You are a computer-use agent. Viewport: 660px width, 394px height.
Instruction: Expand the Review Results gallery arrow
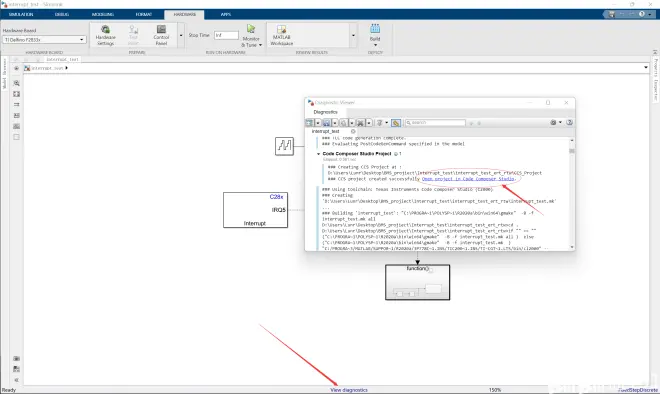tap(353, 35)
